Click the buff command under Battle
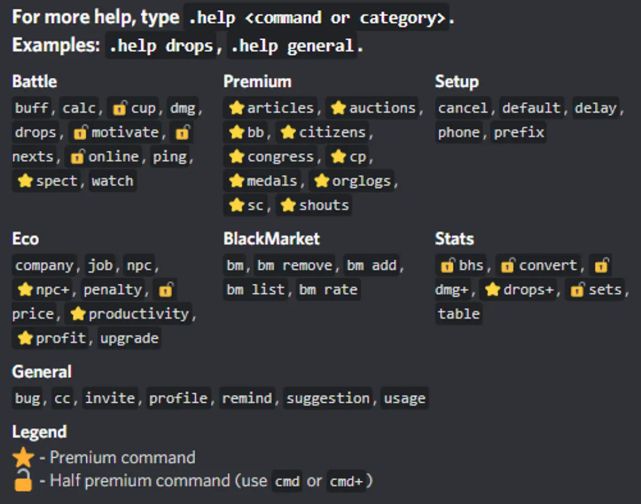This screenshot has height=504, width=641. [x=34, y=108]
